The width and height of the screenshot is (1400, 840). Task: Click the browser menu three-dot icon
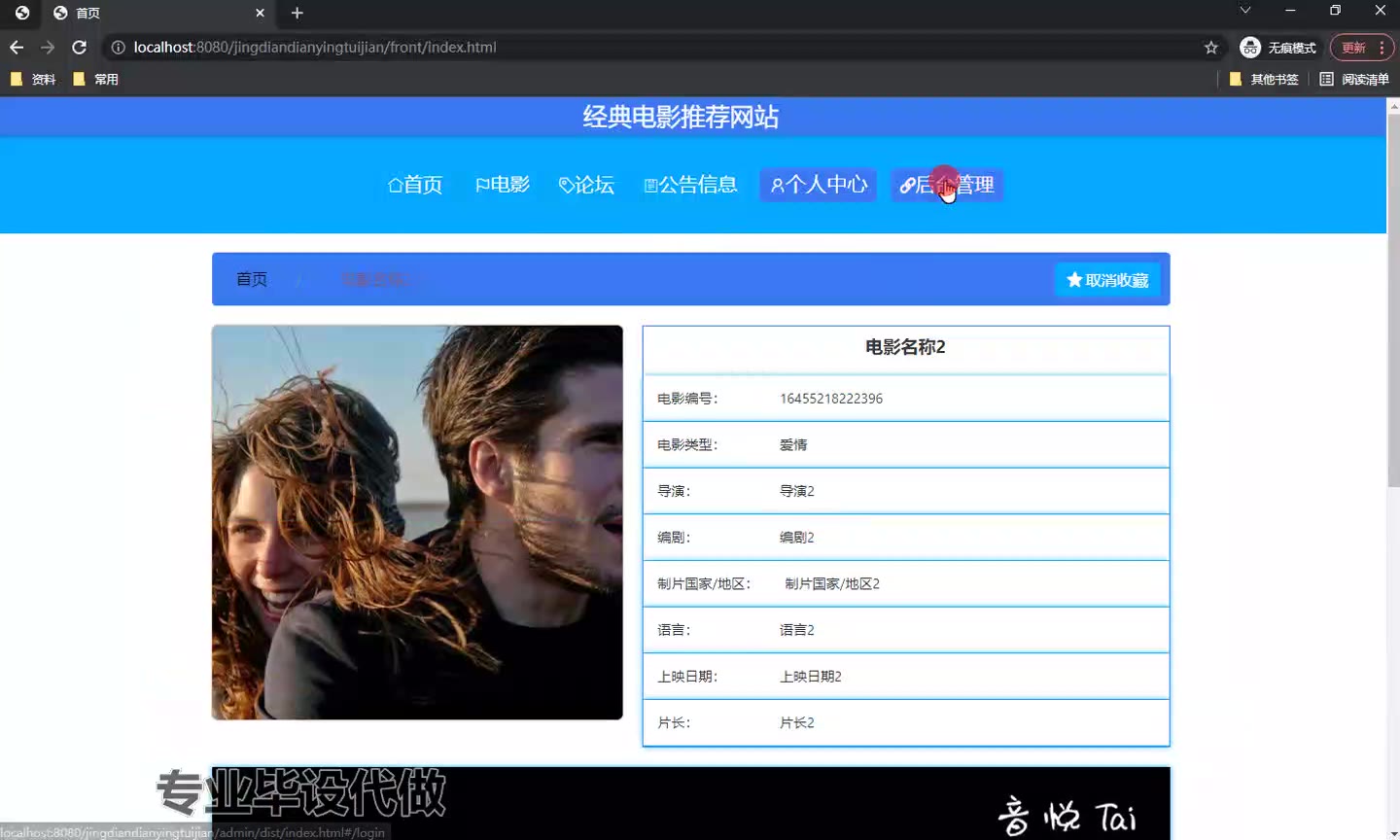pos(1382,48)
